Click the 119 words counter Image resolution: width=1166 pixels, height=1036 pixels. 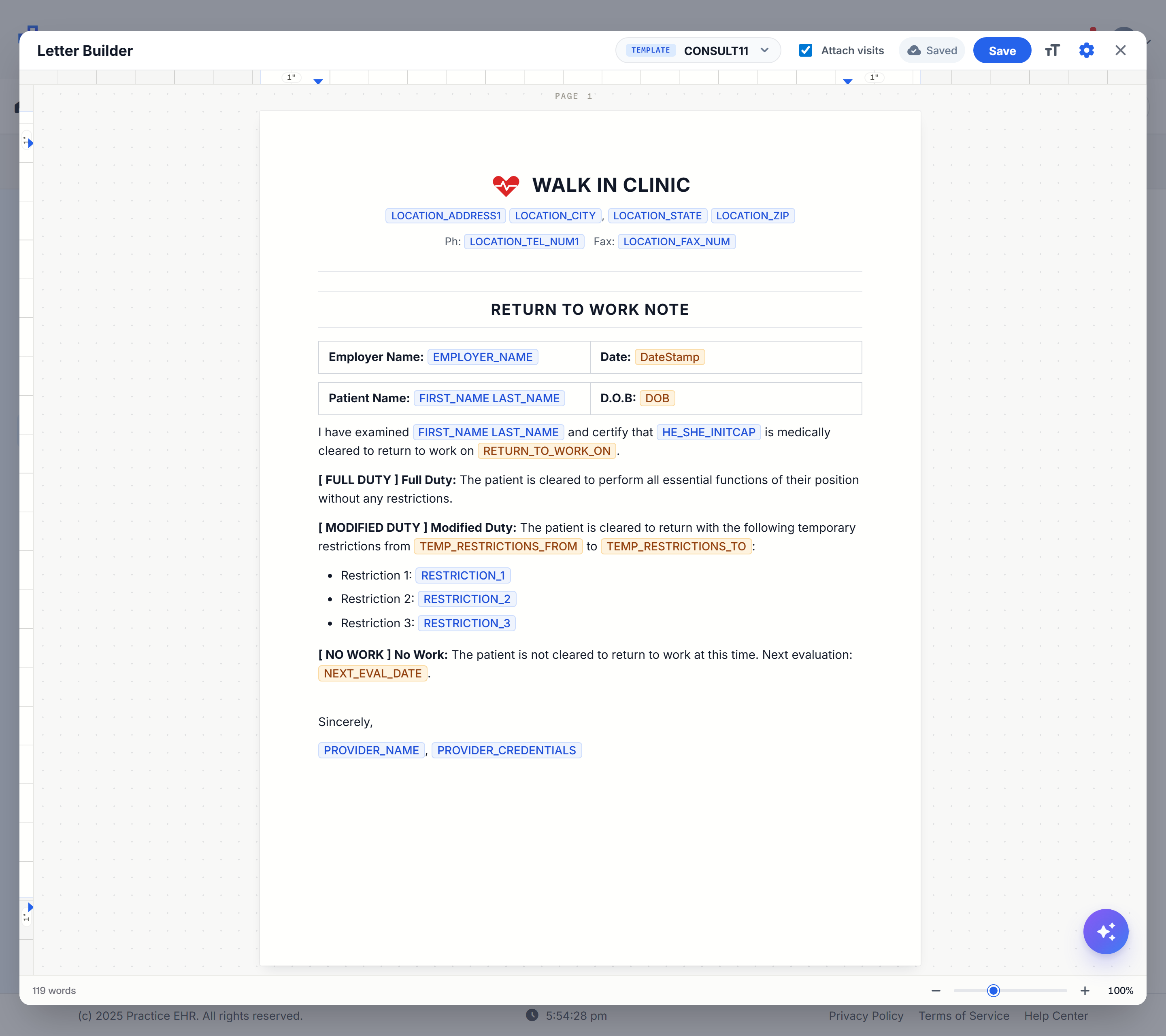(x=53, y=990)
